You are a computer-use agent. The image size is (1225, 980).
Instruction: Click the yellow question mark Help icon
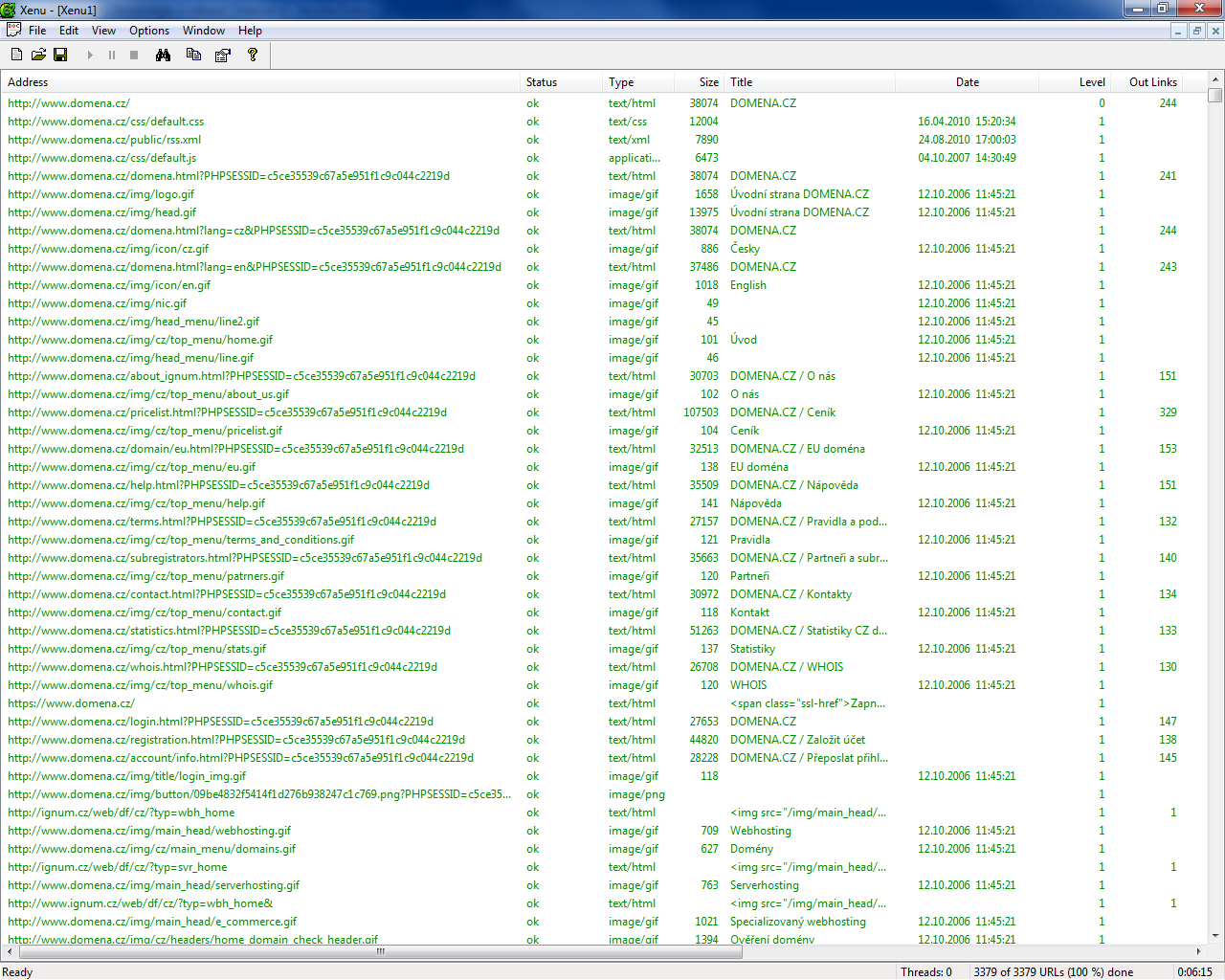pyautogui.click(x=253, y=55)
